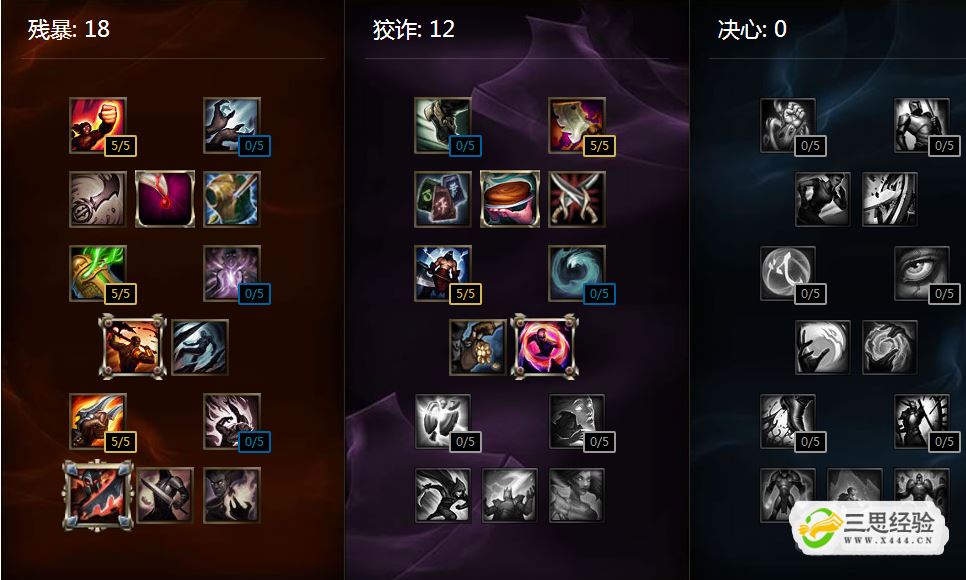
Task: Click the Secret Stash biscuit mastery icon
Action: click(509, 199)
